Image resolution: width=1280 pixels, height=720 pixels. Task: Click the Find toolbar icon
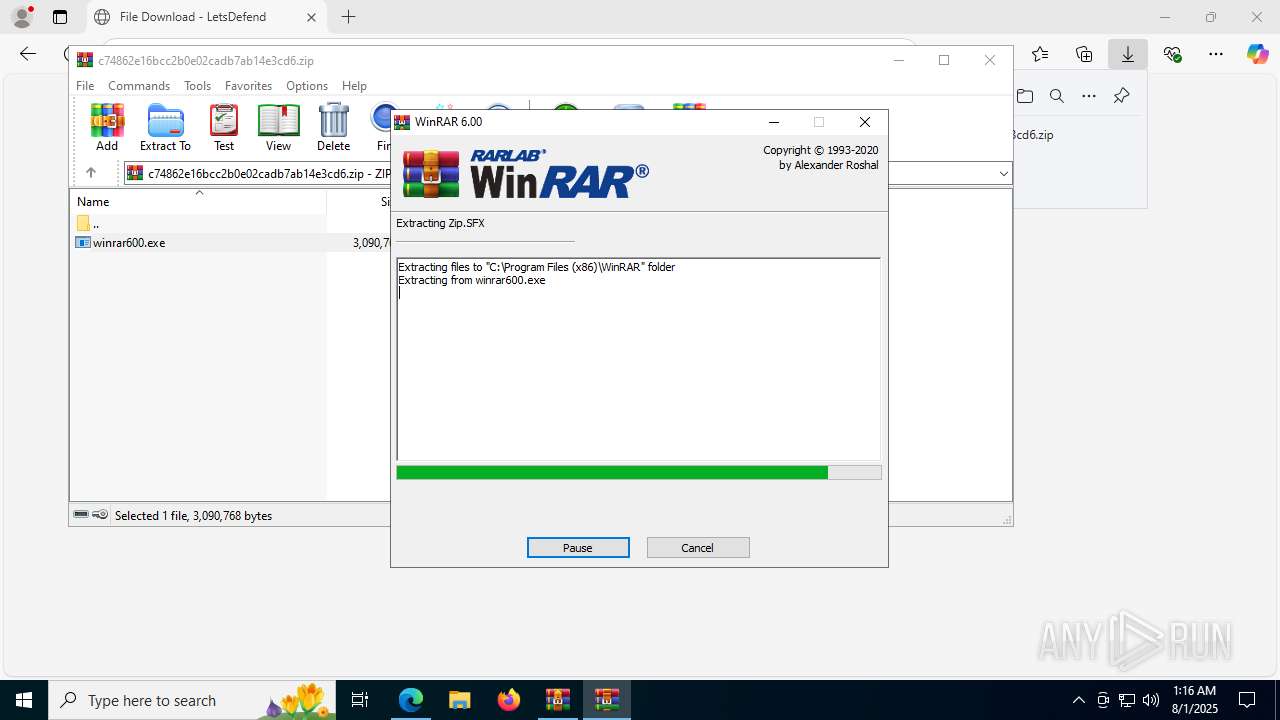pyautogui.click(x=380, y=127)
